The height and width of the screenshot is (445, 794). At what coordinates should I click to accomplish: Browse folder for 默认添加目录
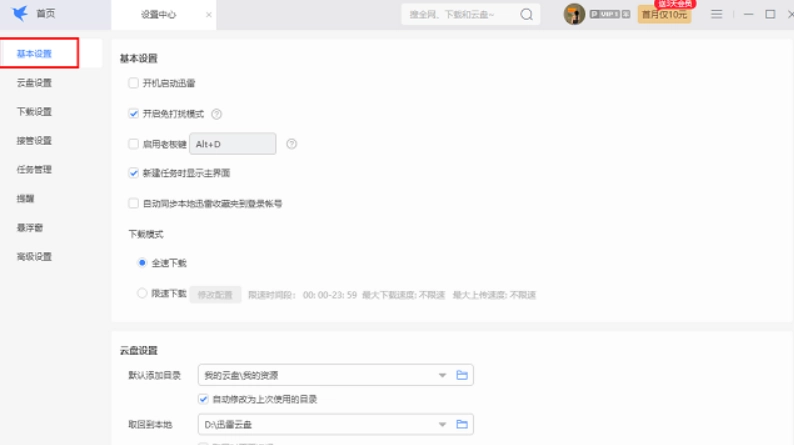pos(462,375)
